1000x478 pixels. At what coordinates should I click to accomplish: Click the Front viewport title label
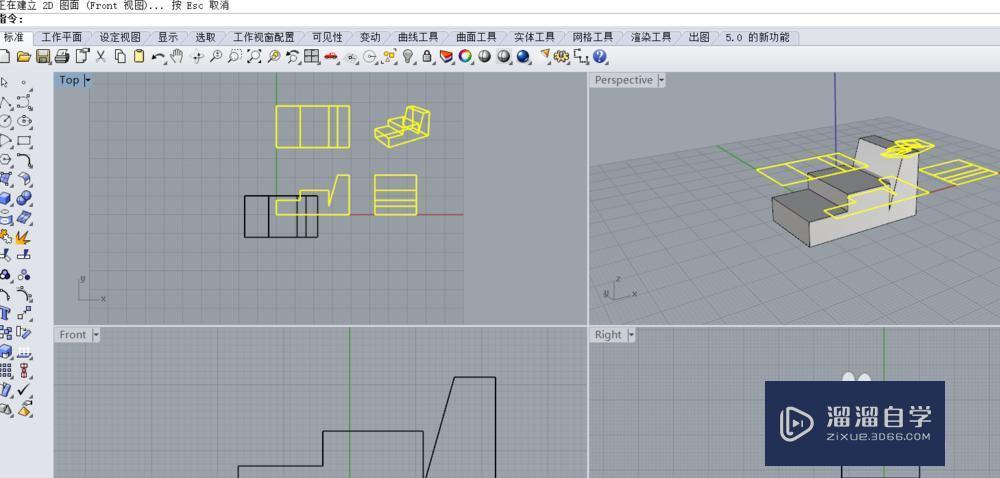pos(73,335)
